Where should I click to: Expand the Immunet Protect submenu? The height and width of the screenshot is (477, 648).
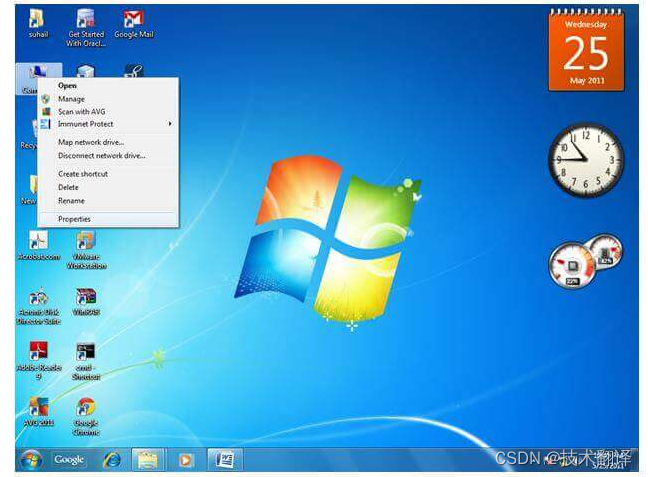(108, 124)
